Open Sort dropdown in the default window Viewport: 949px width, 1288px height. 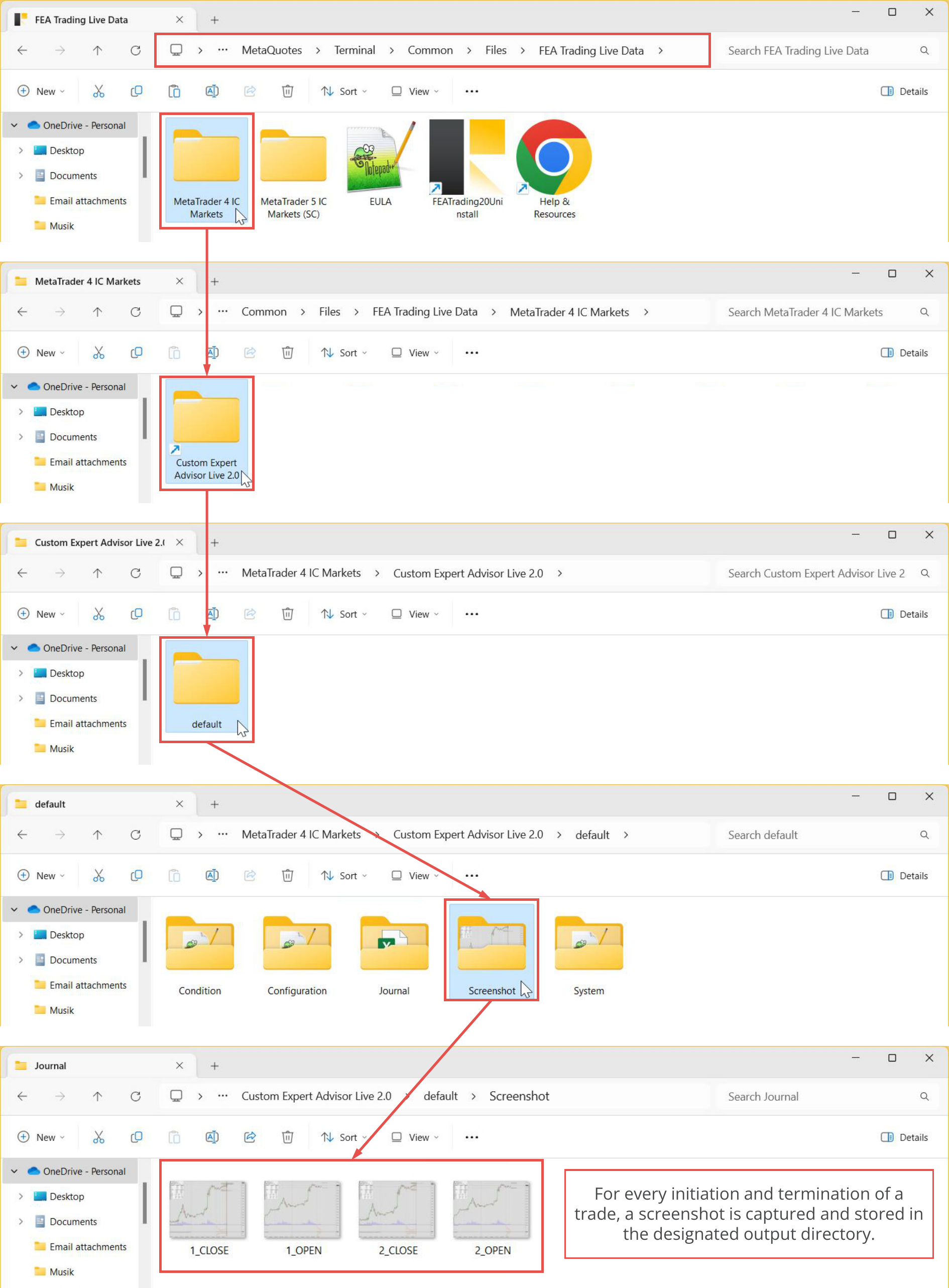343,876
